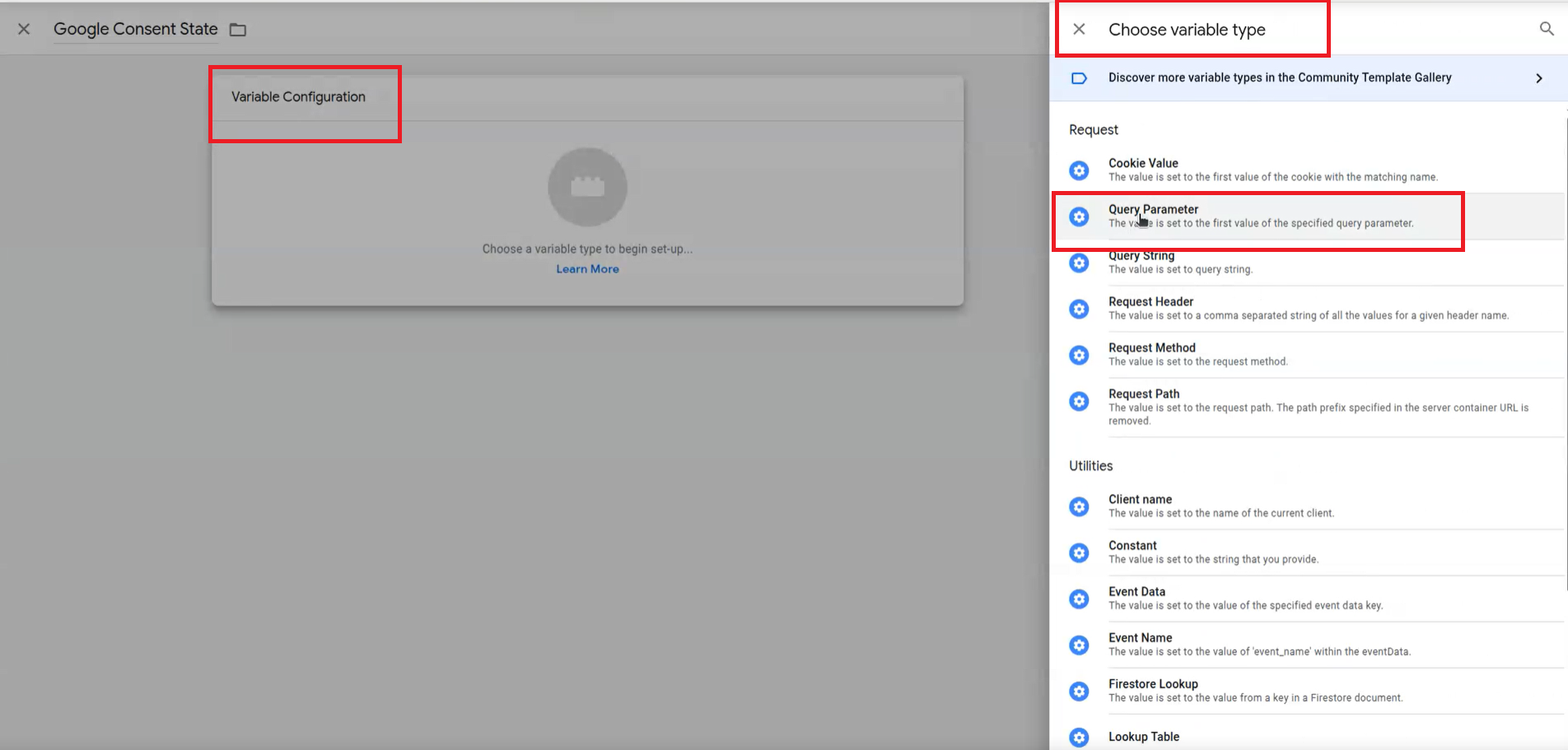The width and height of the screenshot is (1568, 750).
Task: Pick Firestore Lookup utility variable
Action: (1309, 690)
